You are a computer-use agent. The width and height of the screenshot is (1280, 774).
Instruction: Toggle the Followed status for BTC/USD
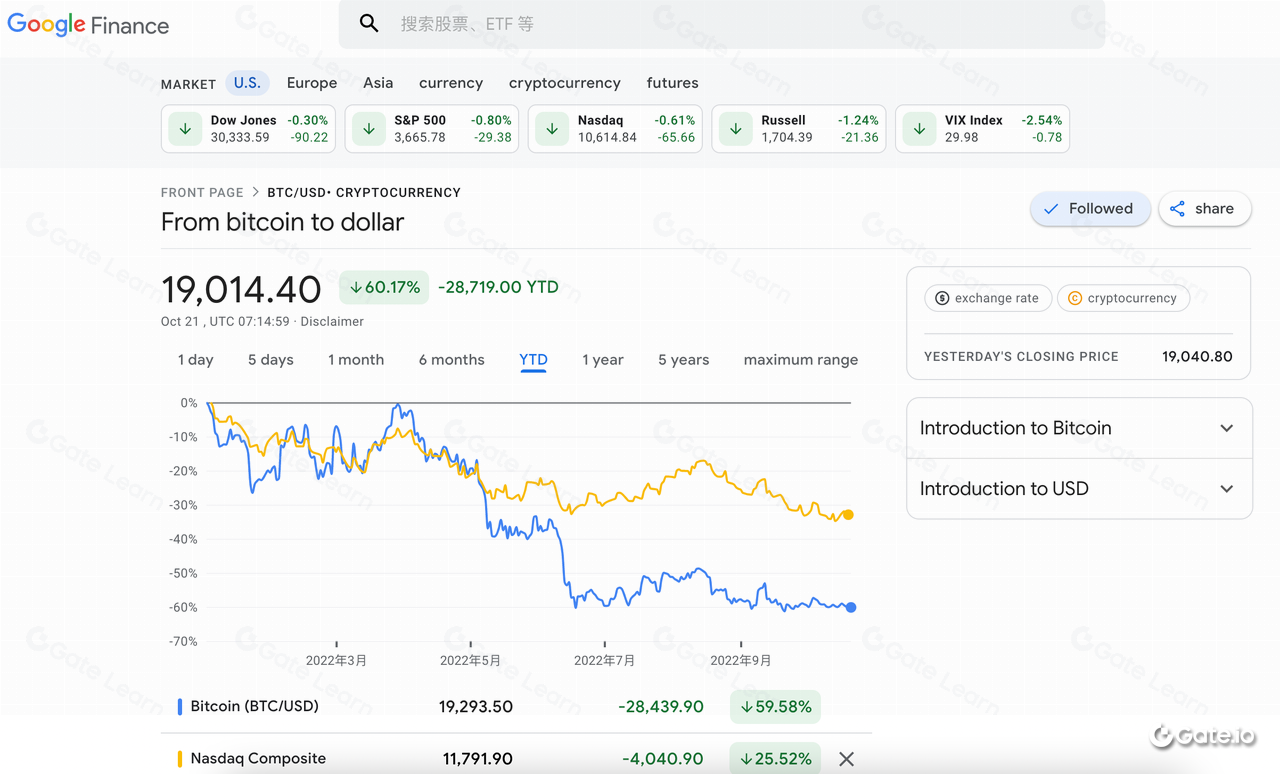pos(1090,208)
